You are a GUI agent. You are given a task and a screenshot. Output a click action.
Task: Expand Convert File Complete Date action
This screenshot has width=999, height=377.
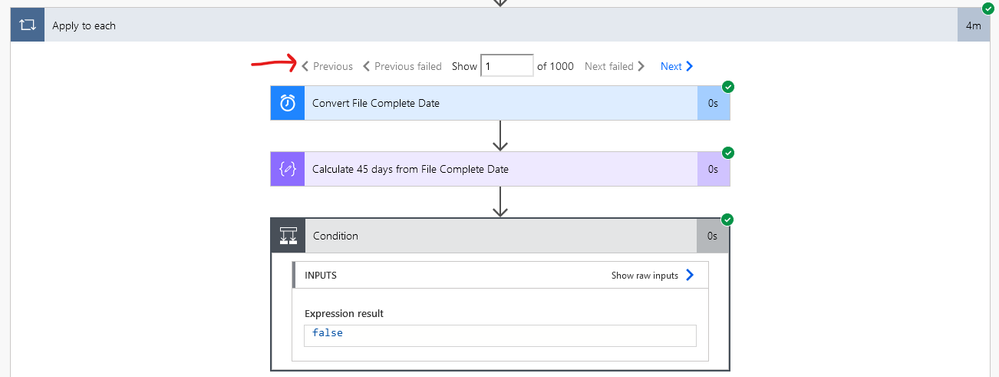pyautogui.click(x=501, y=103)
